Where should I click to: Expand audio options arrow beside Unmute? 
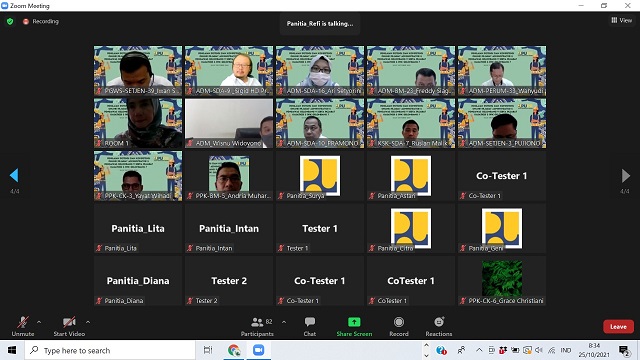click(39, 322)
